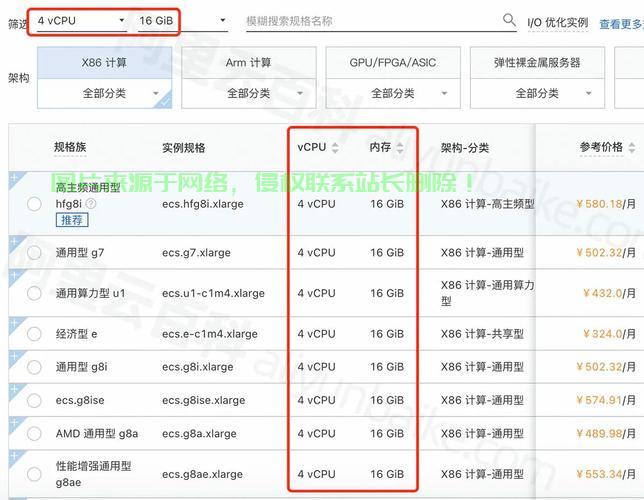
Task: Click the ¥553.34/月 price
Action: pyautogui.click(x=605, y=474)
